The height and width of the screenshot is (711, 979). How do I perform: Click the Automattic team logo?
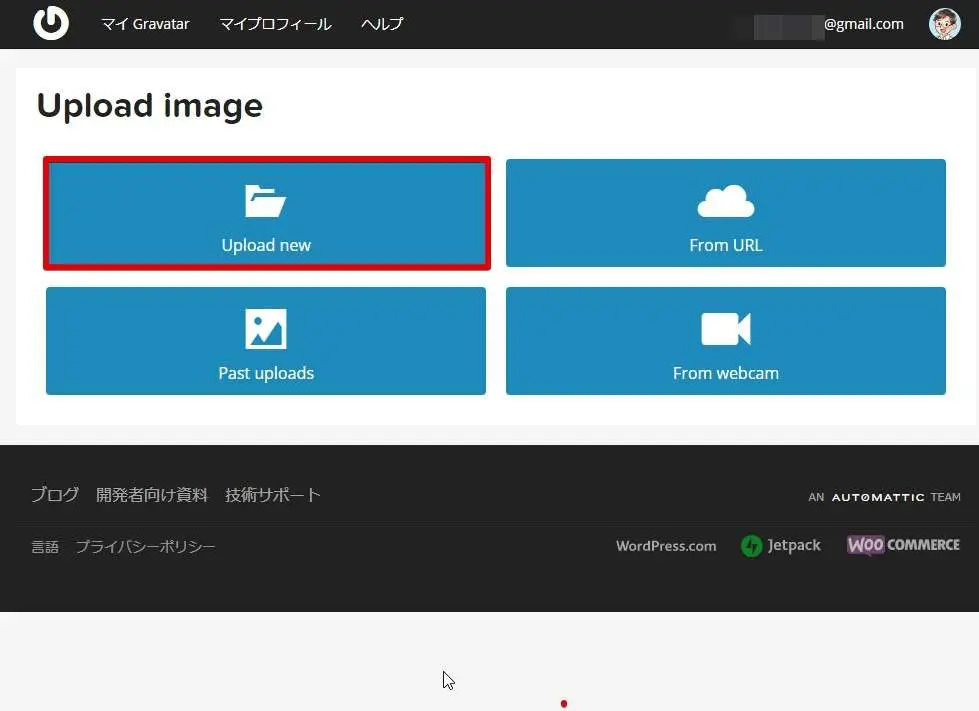pos(884,497)
